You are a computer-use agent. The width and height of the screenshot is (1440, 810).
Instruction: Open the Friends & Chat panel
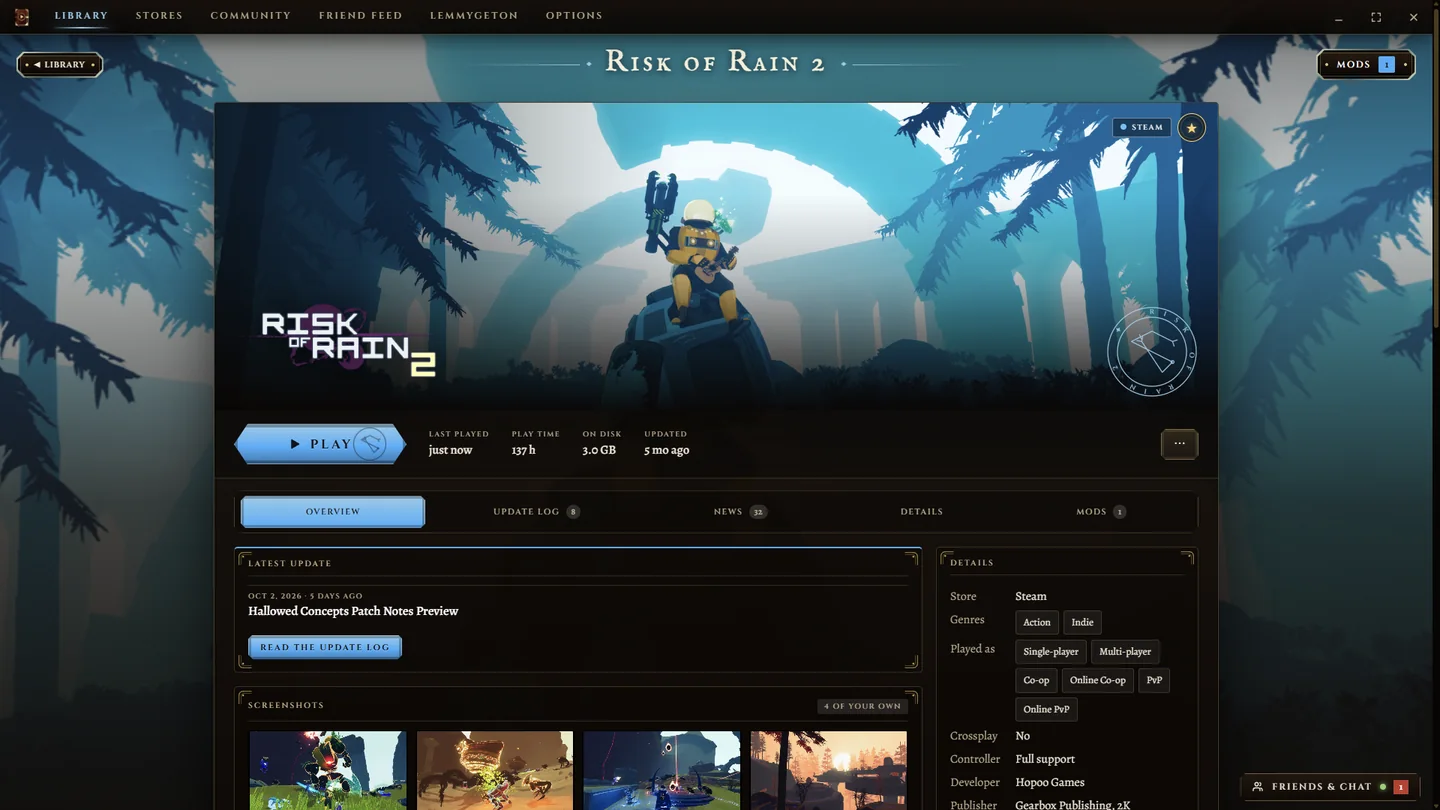click(x=1330, y=787)
